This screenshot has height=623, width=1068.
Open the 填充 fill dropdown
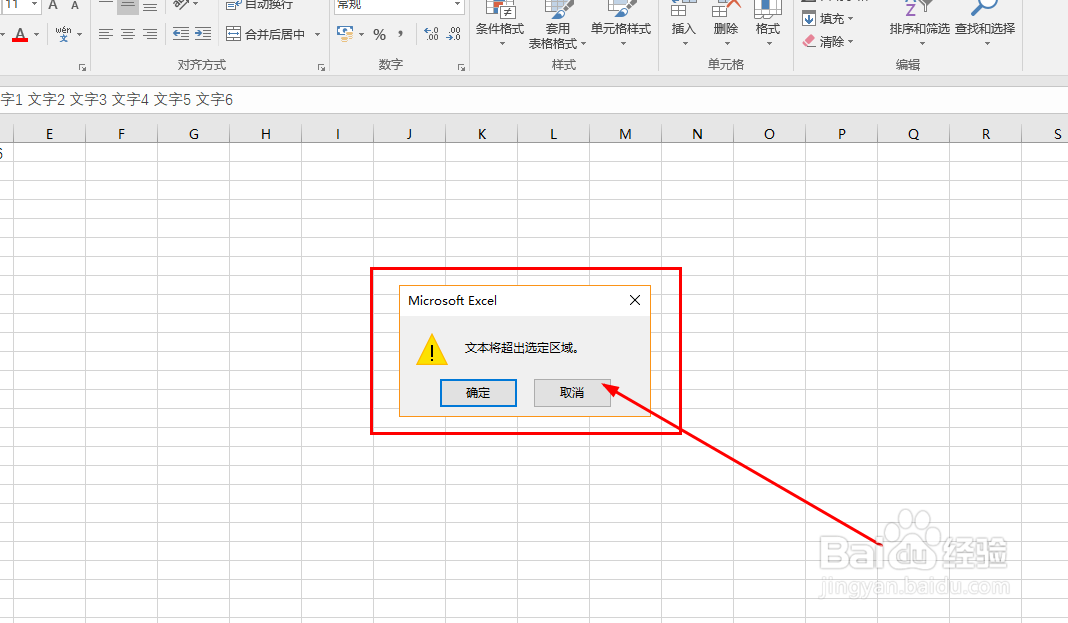(828, 18)
